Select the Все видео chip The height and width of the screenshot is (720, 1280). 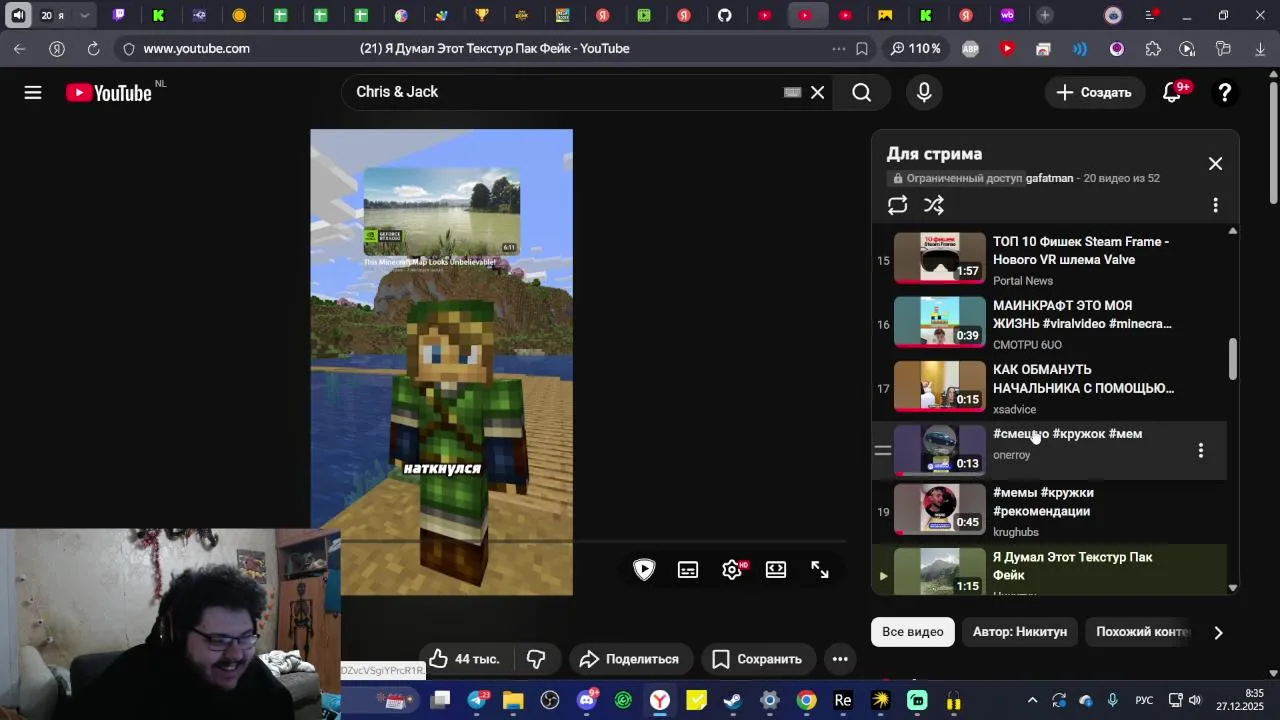pyautogui.click(x=912, y=632)
